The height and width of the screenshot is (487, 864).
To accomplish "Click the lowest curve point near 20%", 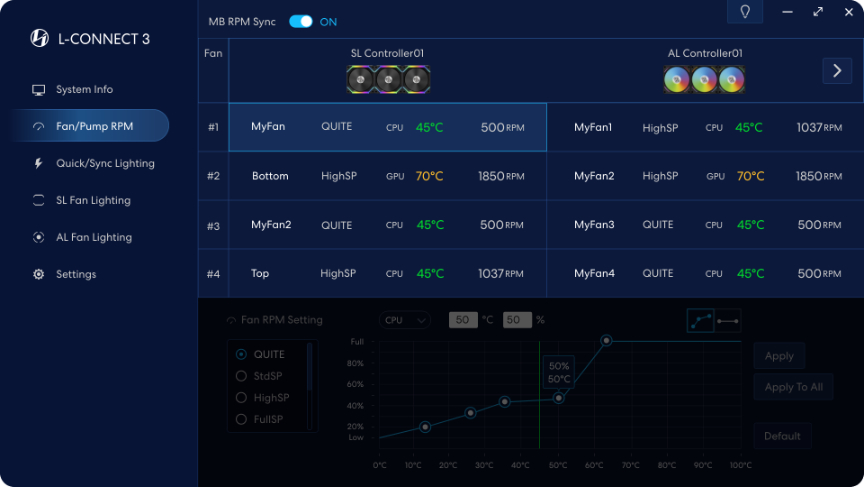I will click(x=425, y=427).
